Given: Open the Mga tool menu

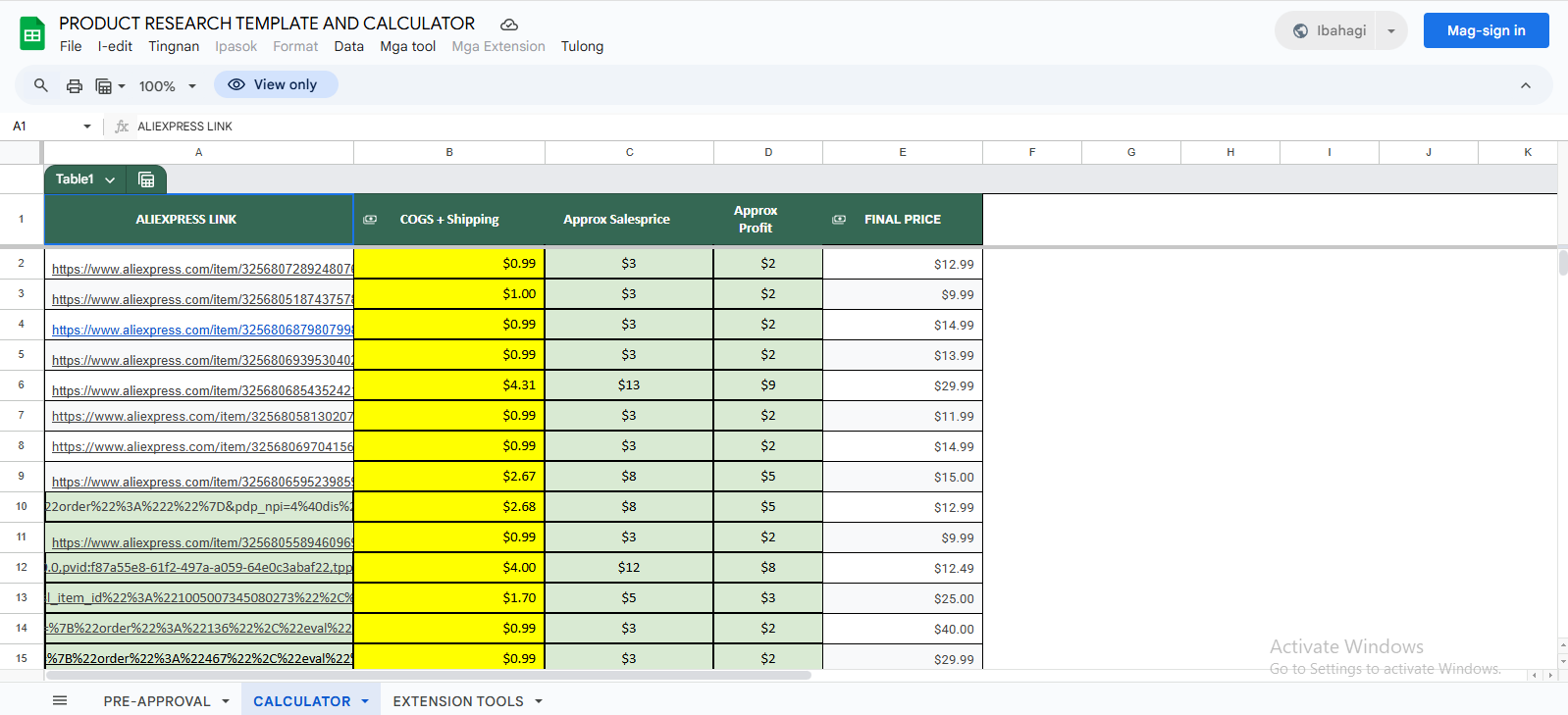Looking at the screenshot, I should (x=408, y=46).
